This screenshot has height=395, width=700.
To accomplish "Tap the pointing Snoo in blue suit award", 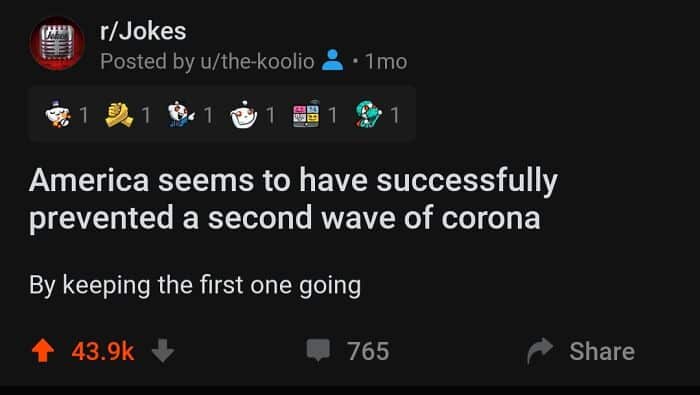I will tap(181, 115).
